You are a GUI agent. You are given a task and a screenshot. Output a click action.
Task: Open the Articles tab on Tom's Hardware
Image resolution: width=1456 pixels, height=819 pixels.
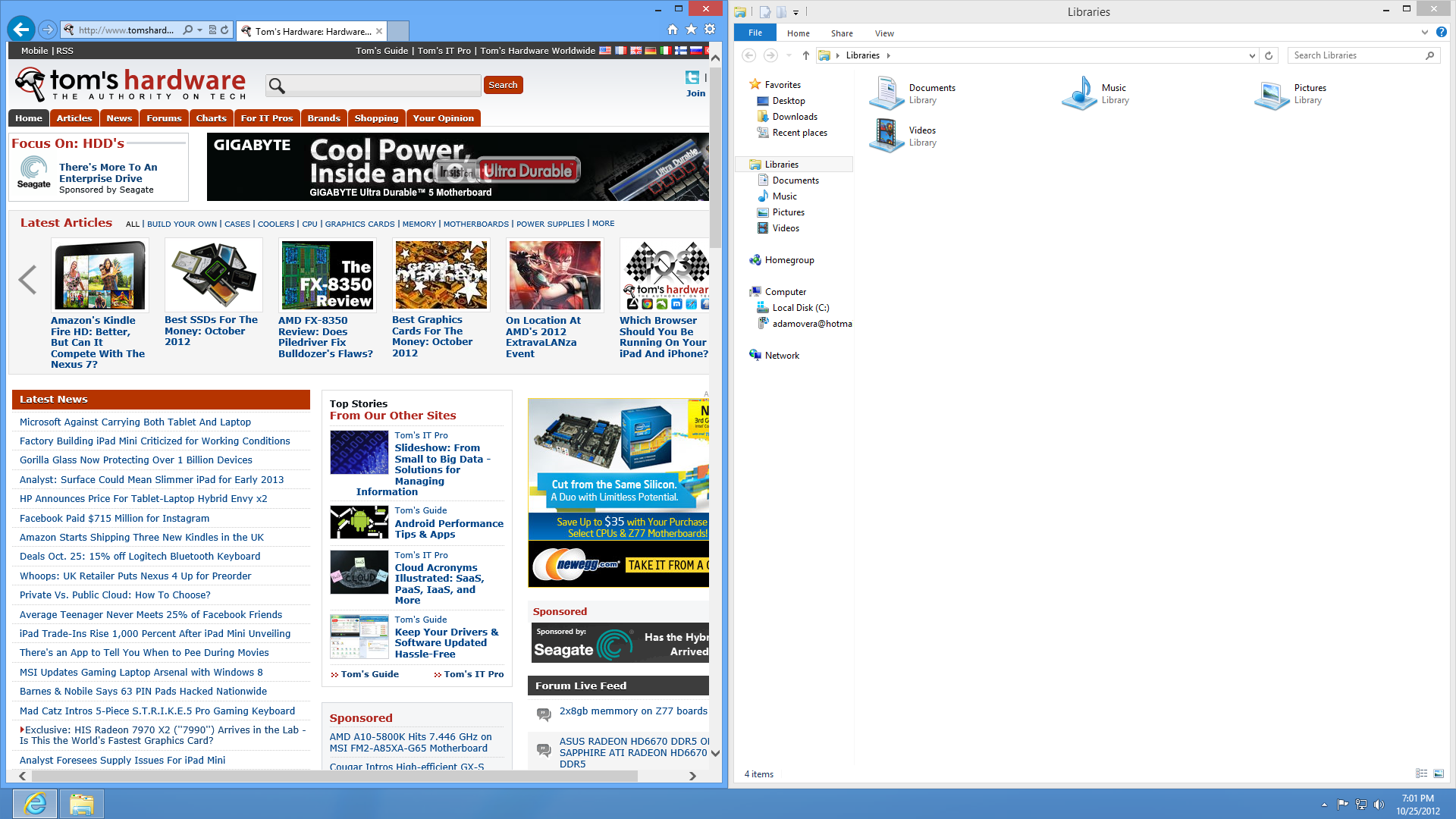coord(74,118)
